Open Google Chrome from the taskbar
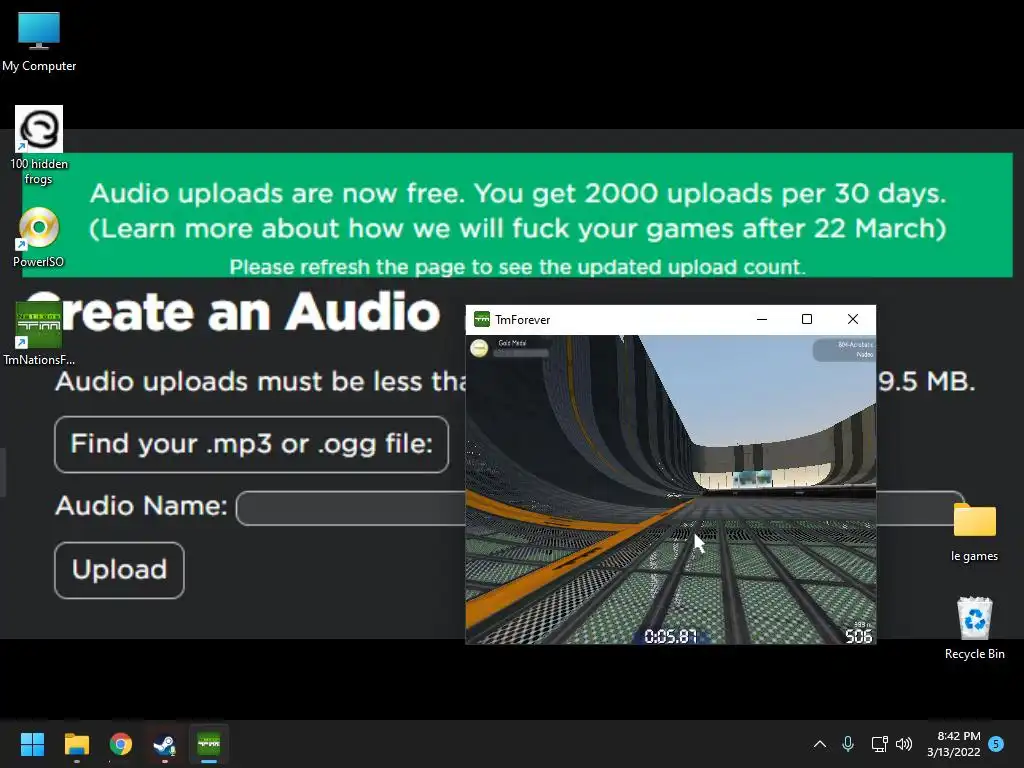 click(121, 744)
